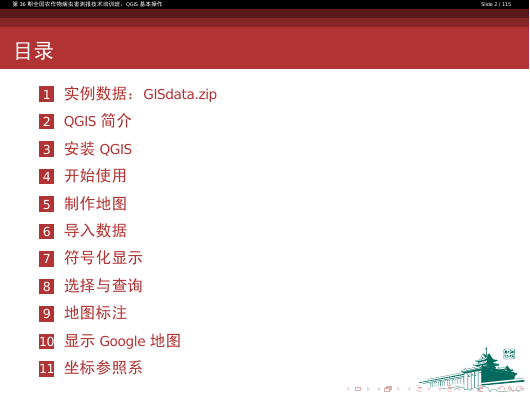The height and width of the screenshot is (397, 530).
Task: Open 显示 Google 地图 section
Action: coord(122,341)
